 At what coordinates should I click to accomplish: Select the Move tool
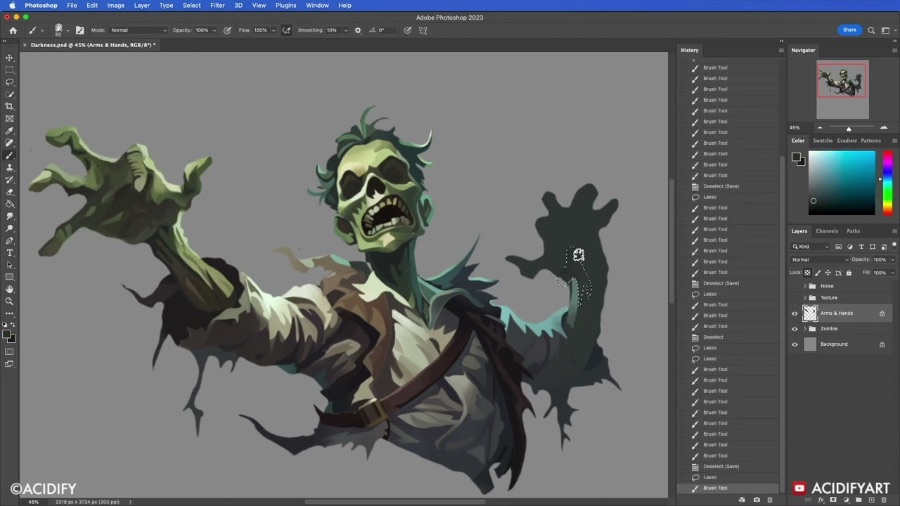[x=9, y=57]
